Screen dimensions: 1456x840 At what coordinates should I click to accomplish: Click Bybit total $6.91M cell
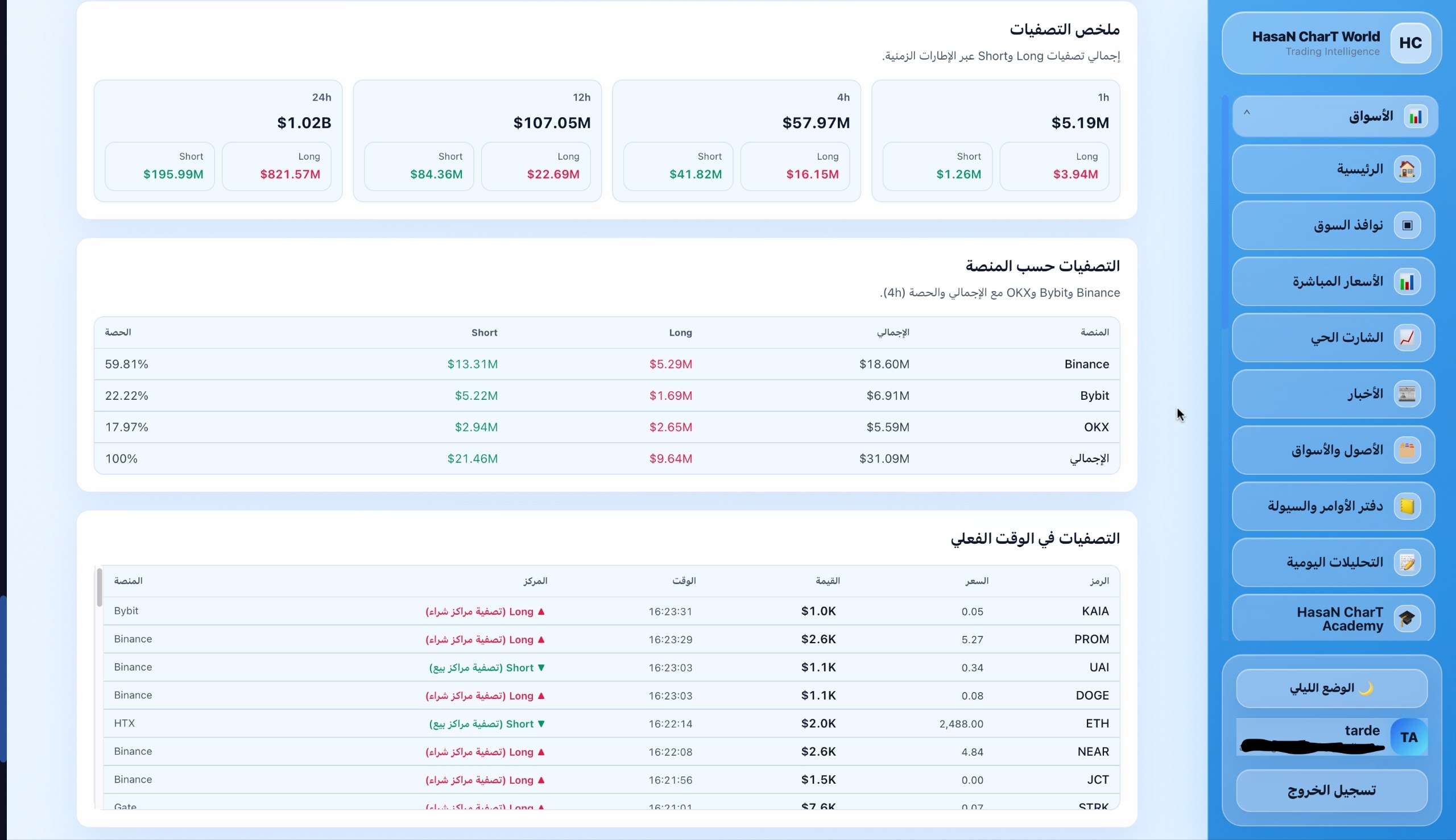[x=888, y=396]
